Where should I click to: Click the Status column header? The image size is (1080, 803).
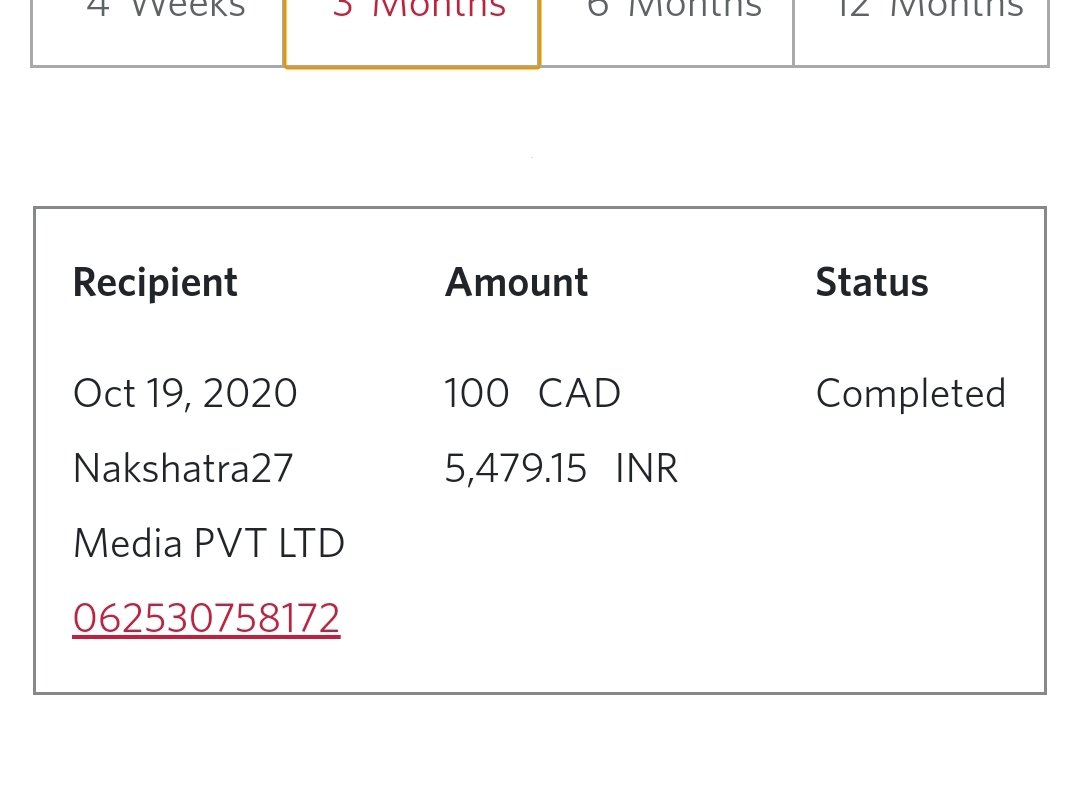[872, 282]
